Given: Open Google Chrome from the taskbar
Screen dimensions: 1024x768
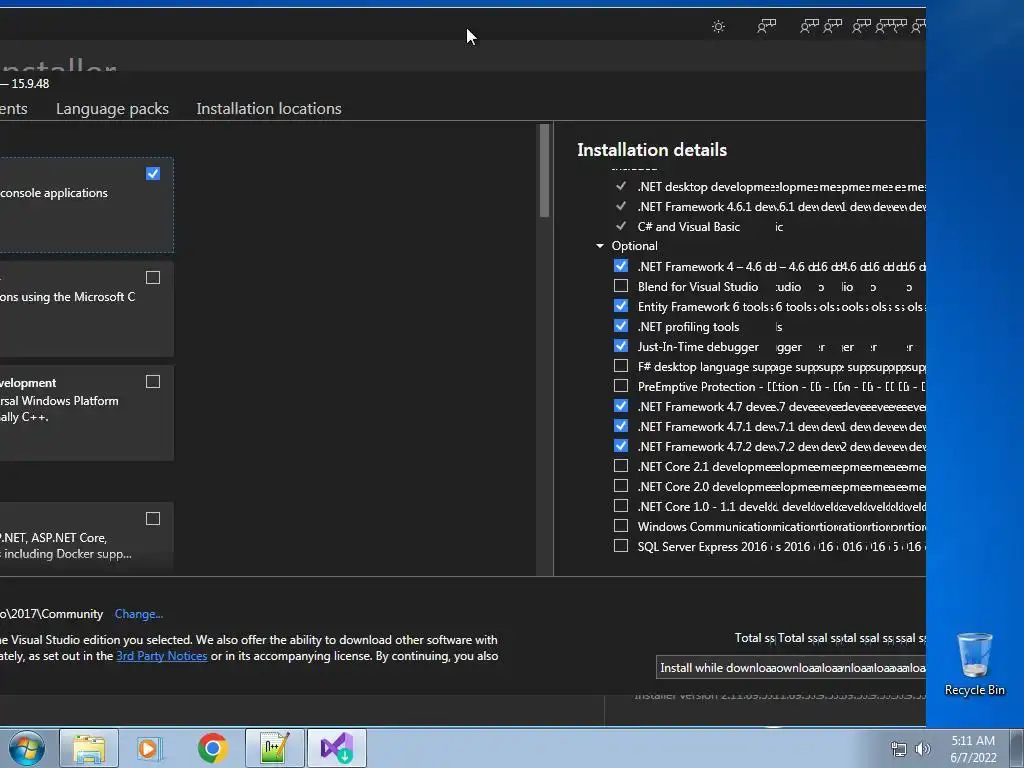Looking at the screenshot, I should tap(212, 748).
